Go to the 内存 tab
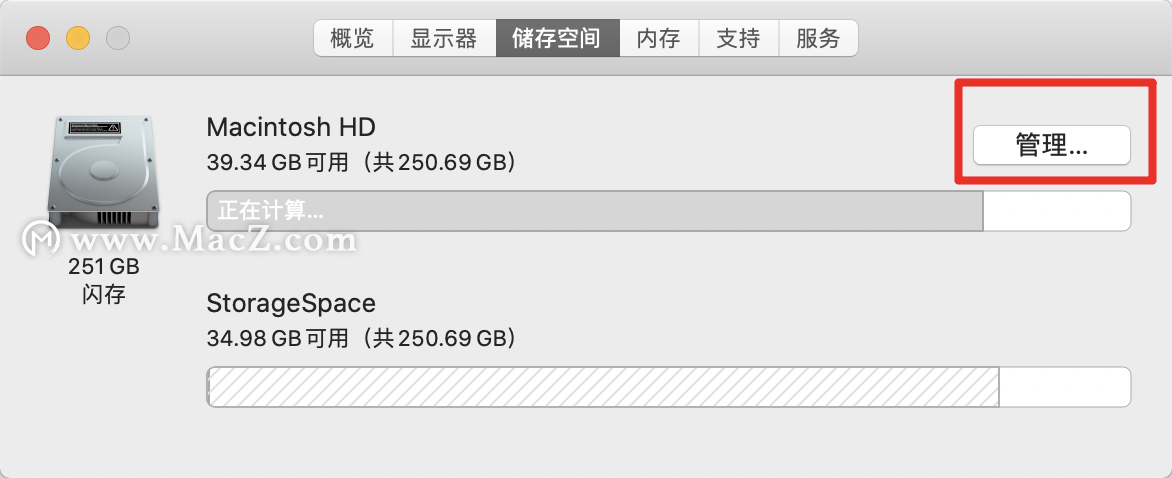 [x=659, y=38]
